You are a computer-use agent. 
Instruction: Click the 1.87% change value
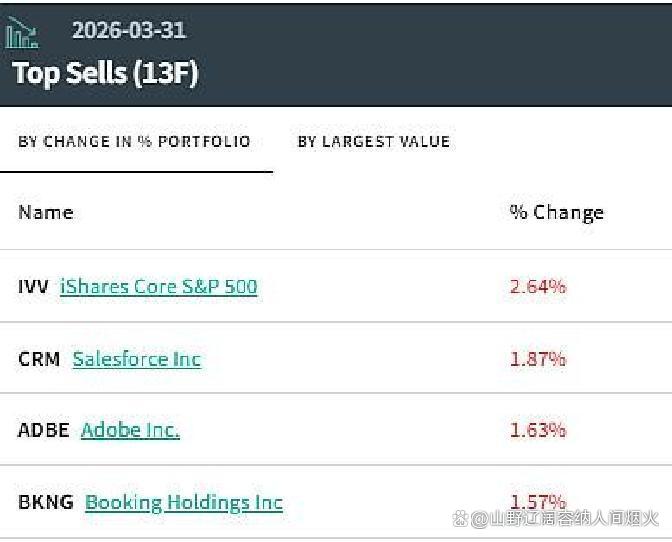[538, 359]
